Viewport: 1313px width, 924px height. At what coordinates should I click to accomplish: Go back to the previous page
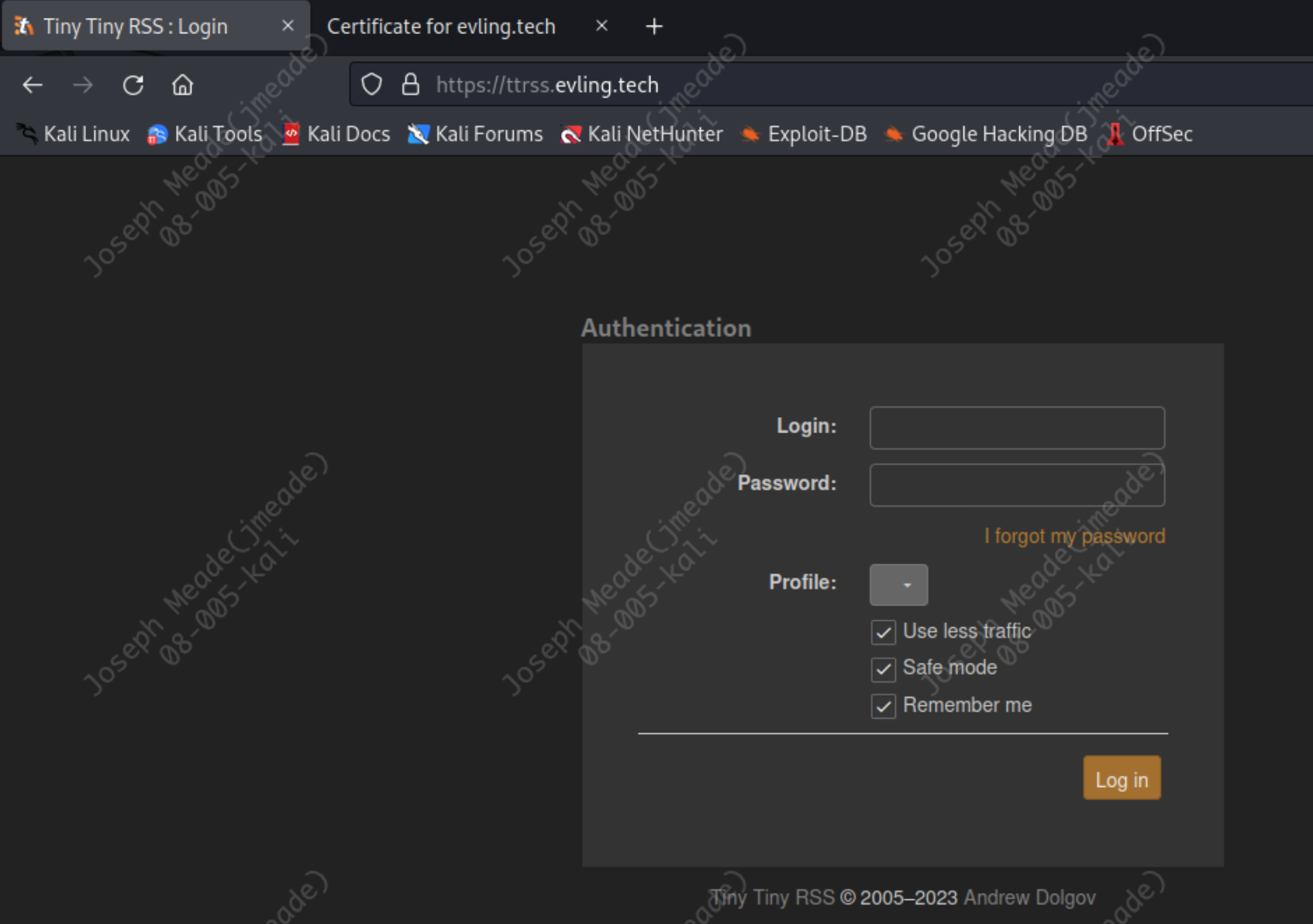[x=33, y=84]
